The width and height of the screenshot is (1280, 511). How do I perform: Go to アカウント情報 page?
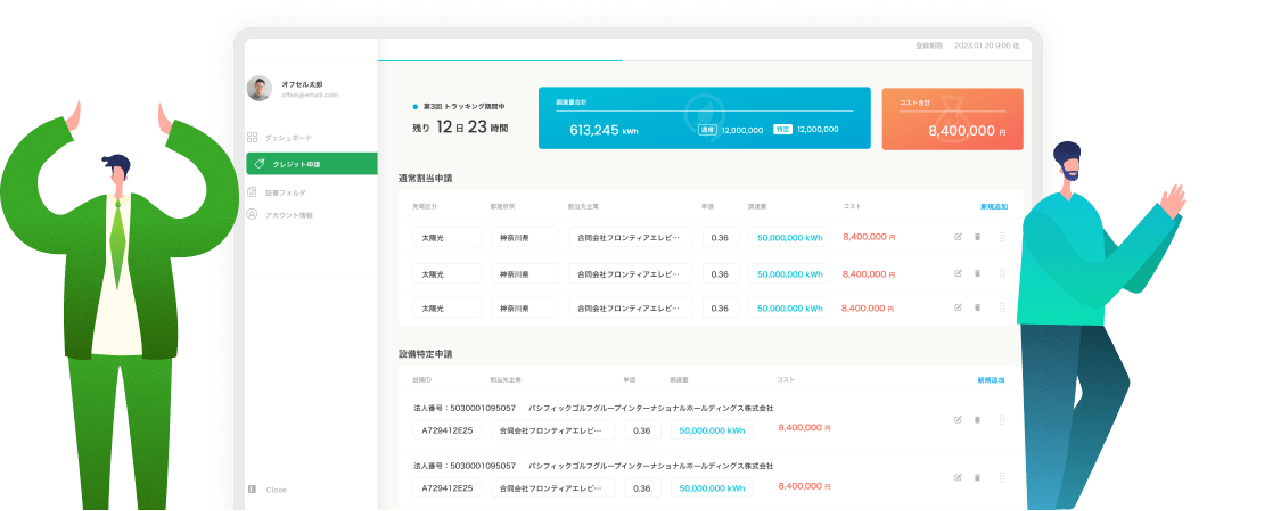click(x=288, y=215)
